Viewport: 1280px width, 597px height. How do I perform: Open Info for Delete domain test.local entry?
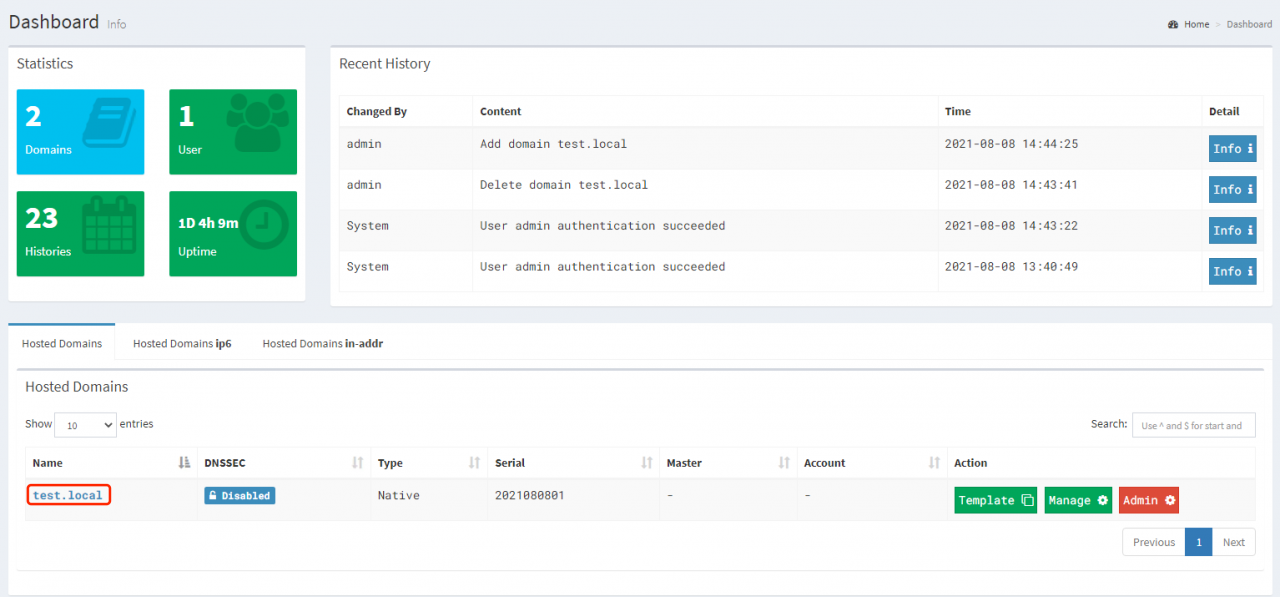coord(1233,190)
